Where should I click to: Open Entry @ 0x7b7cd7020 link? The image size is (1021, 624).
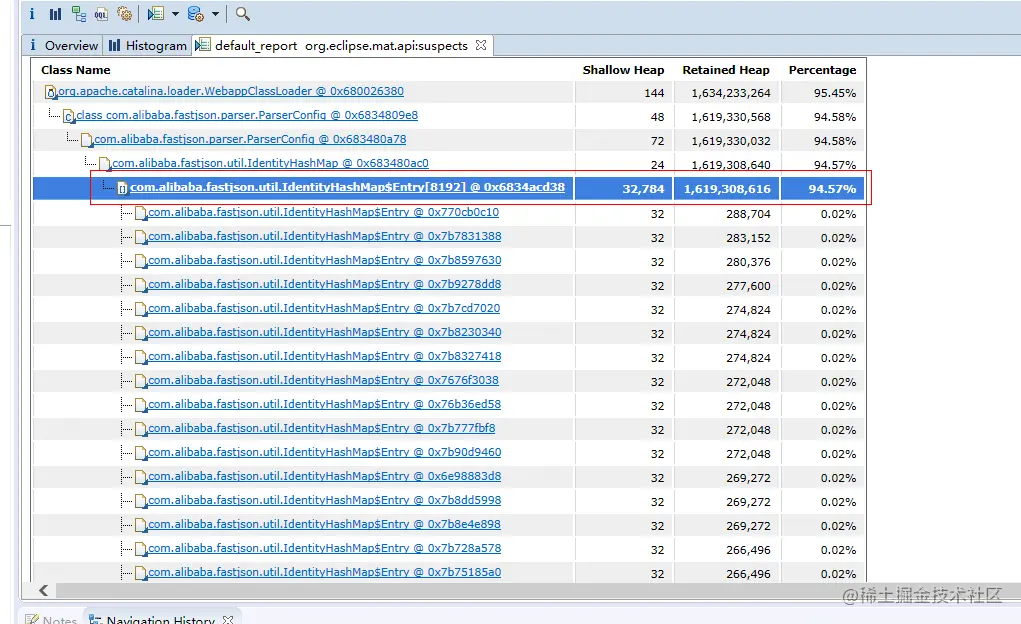pyautogui.click(x=324, y=309)
